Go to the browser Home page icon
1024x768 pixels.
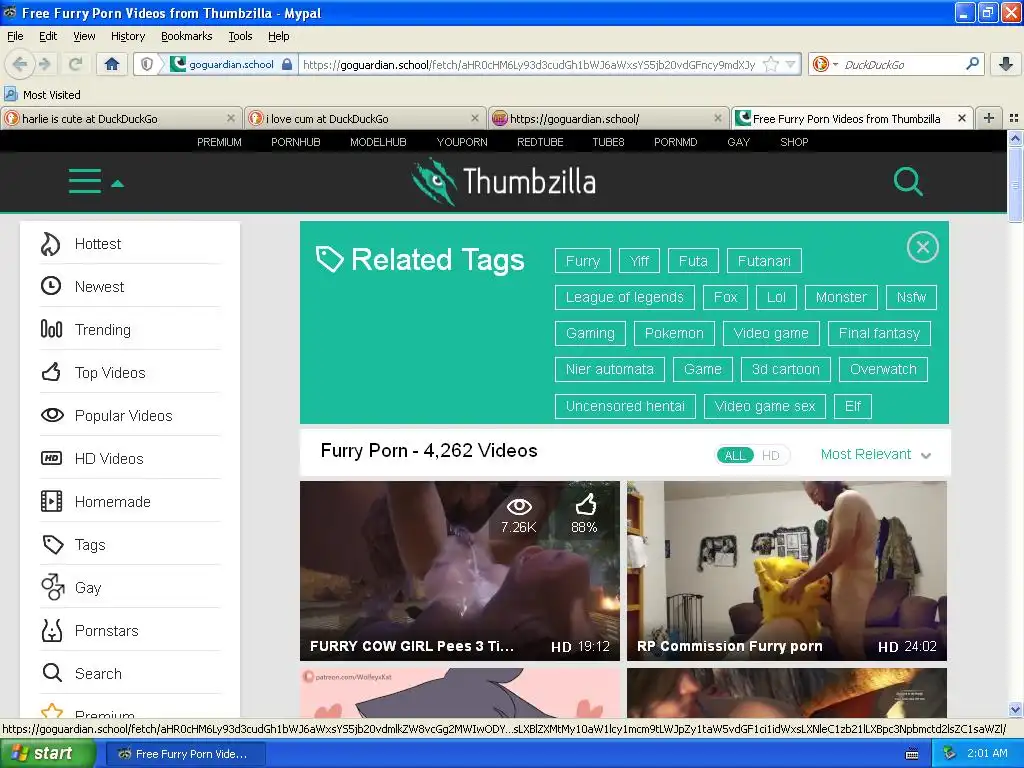tap(112, 64)
